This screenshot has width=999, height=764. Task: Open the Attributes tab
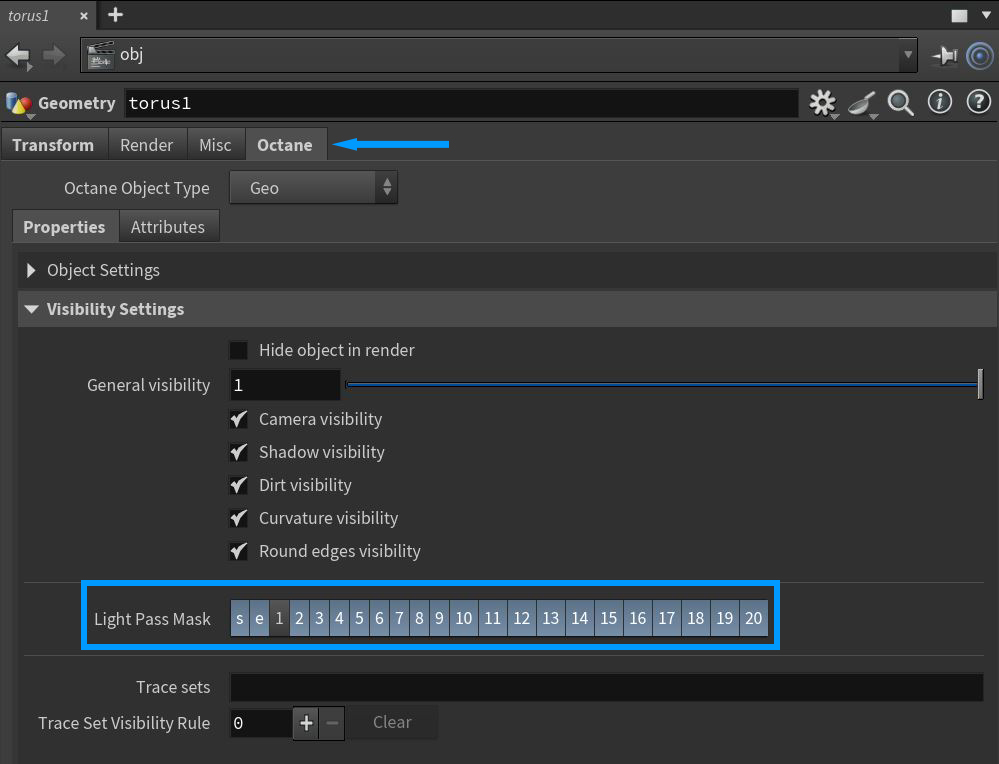168,227
